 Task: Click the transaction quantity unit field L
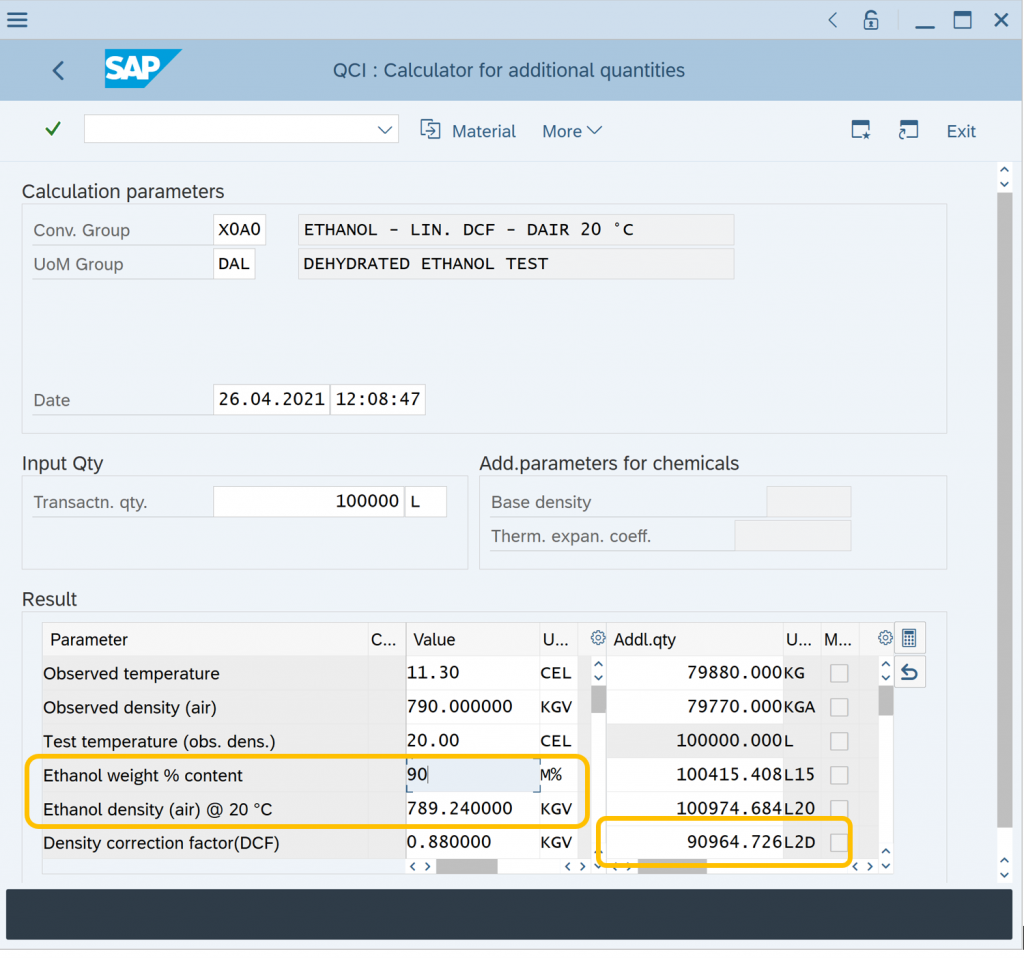(426, 501)
